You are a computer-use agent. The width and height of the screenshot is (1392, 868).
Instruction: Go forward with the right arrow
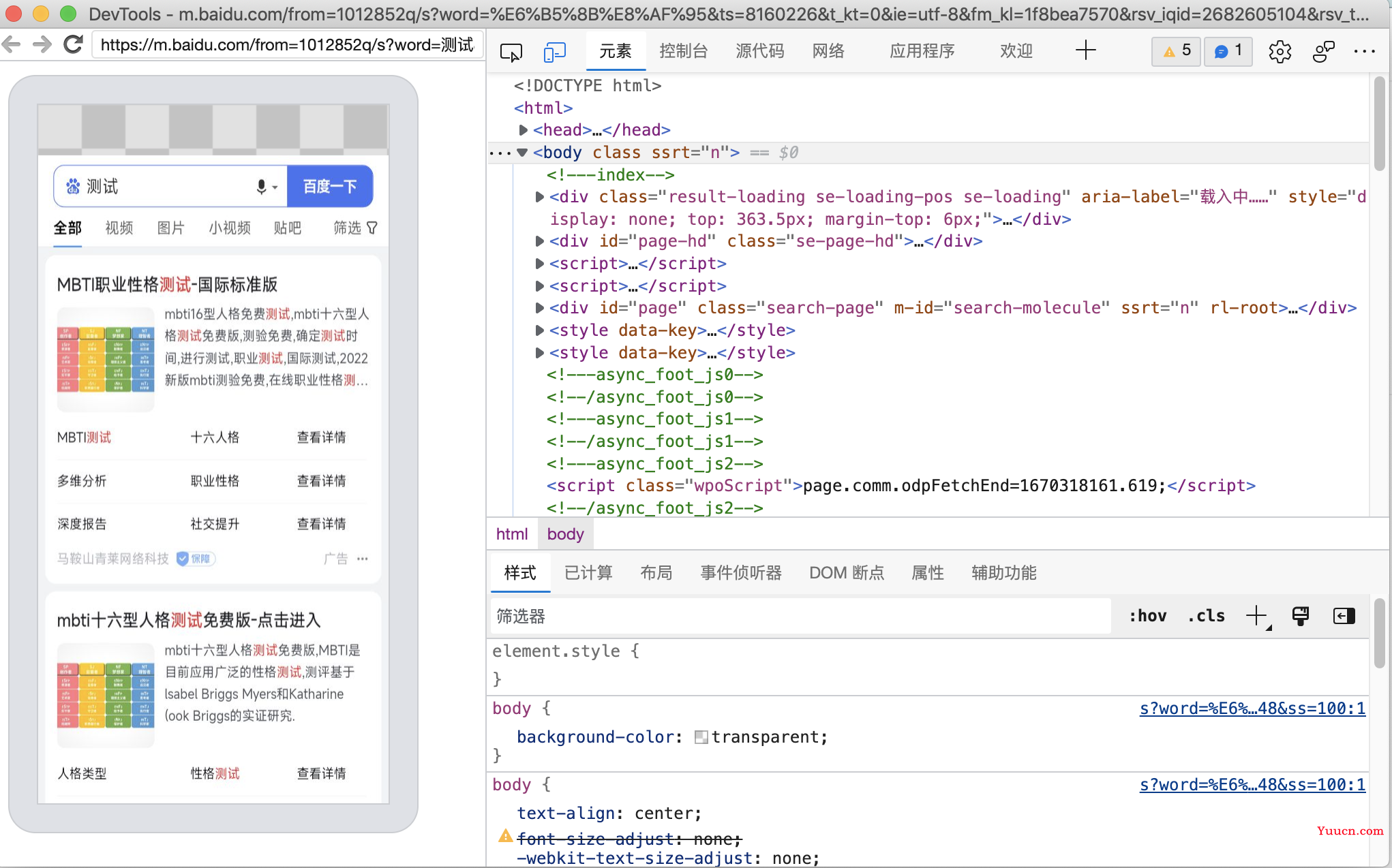42,45
